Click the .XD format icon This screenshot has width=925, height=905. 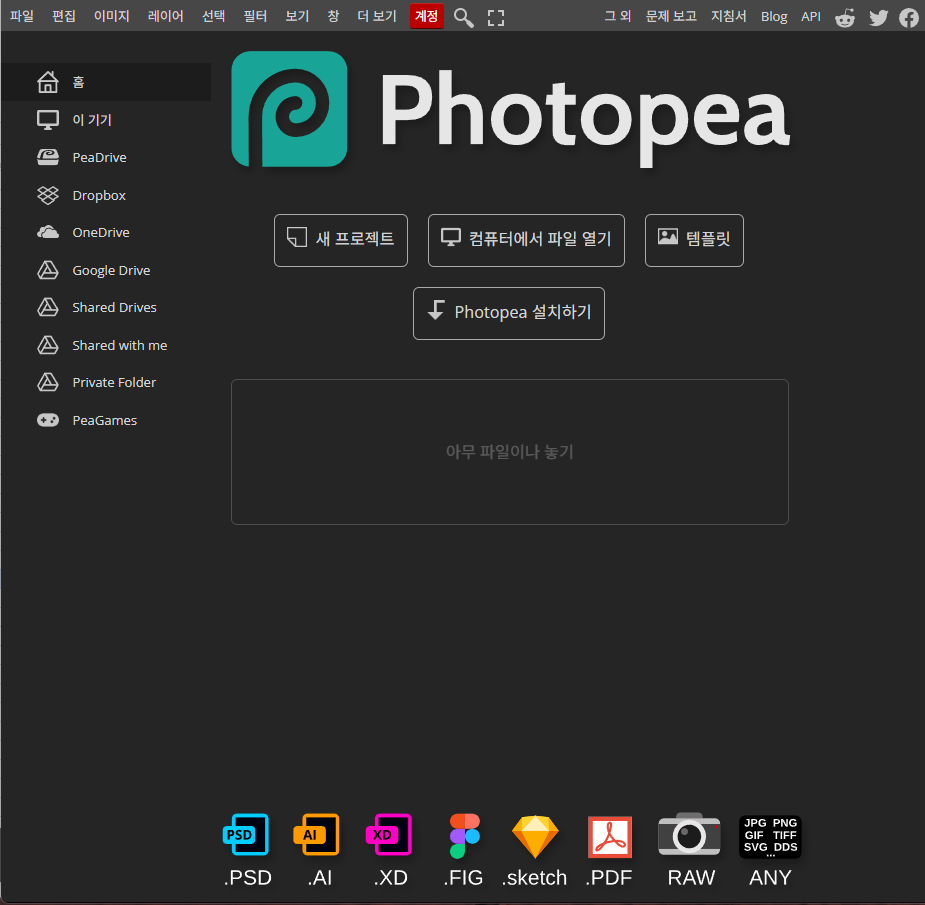pos(389,834)
